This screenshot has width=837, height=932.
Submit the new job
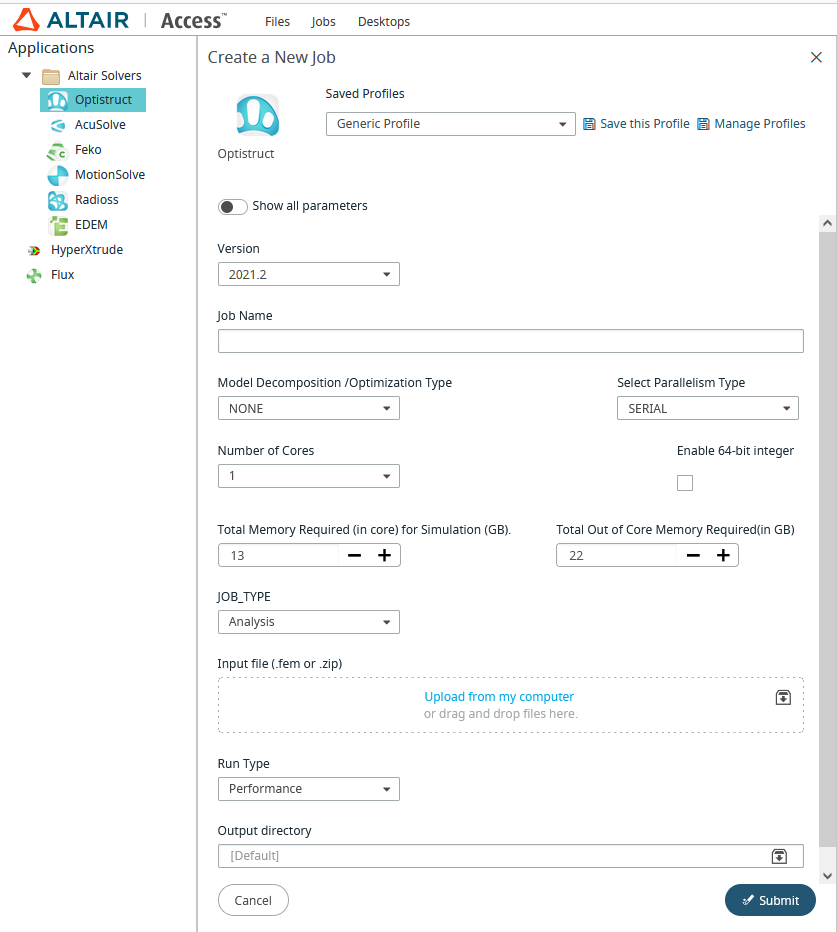(769, 900)
